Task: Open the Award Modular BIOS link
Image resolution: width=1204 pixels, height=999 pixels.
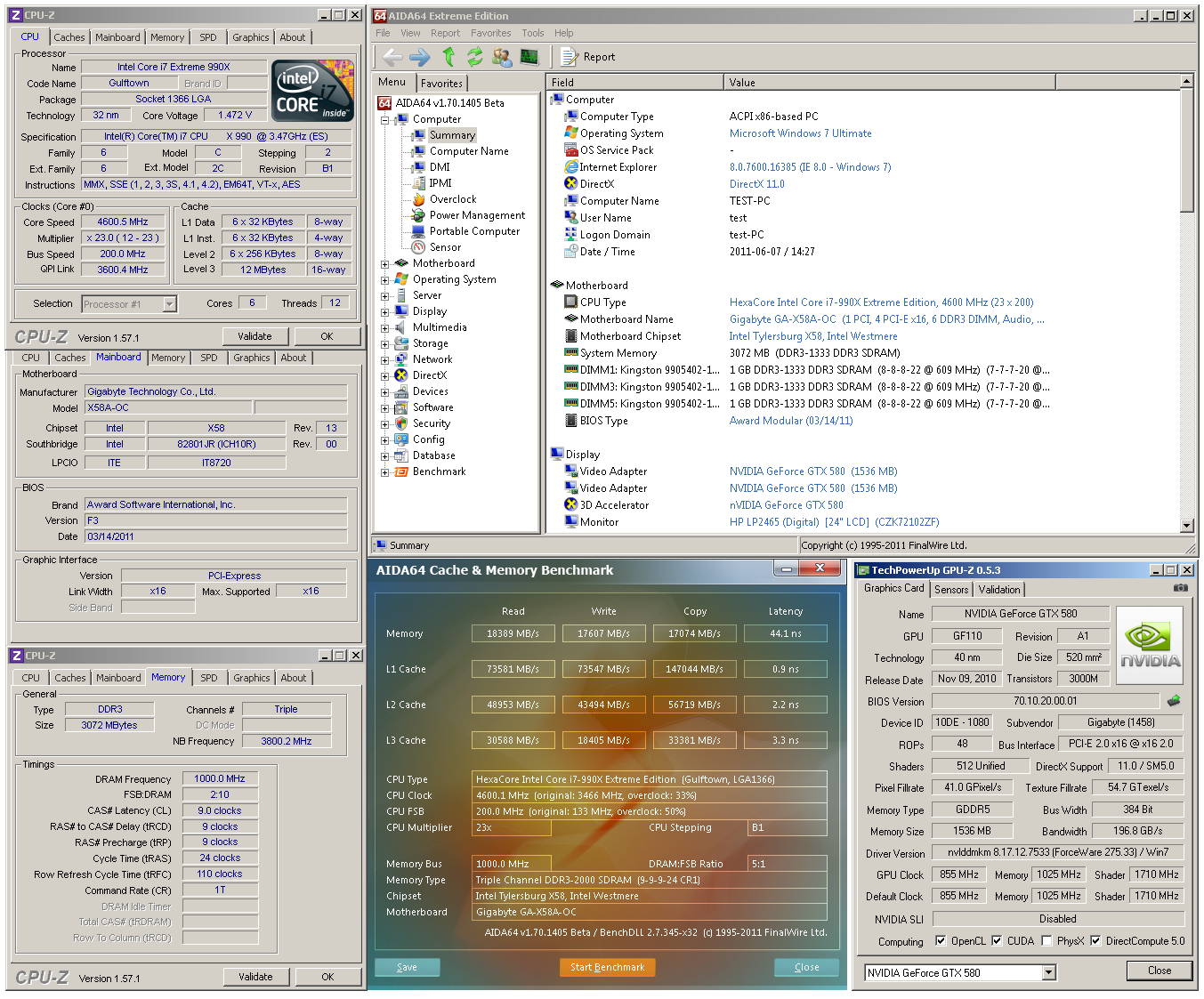Action: click(791, 421)
